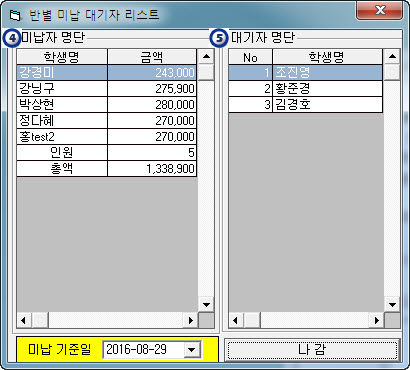
Task: Click total amount 1,338,900 cell
Action: tap(152, 168)
